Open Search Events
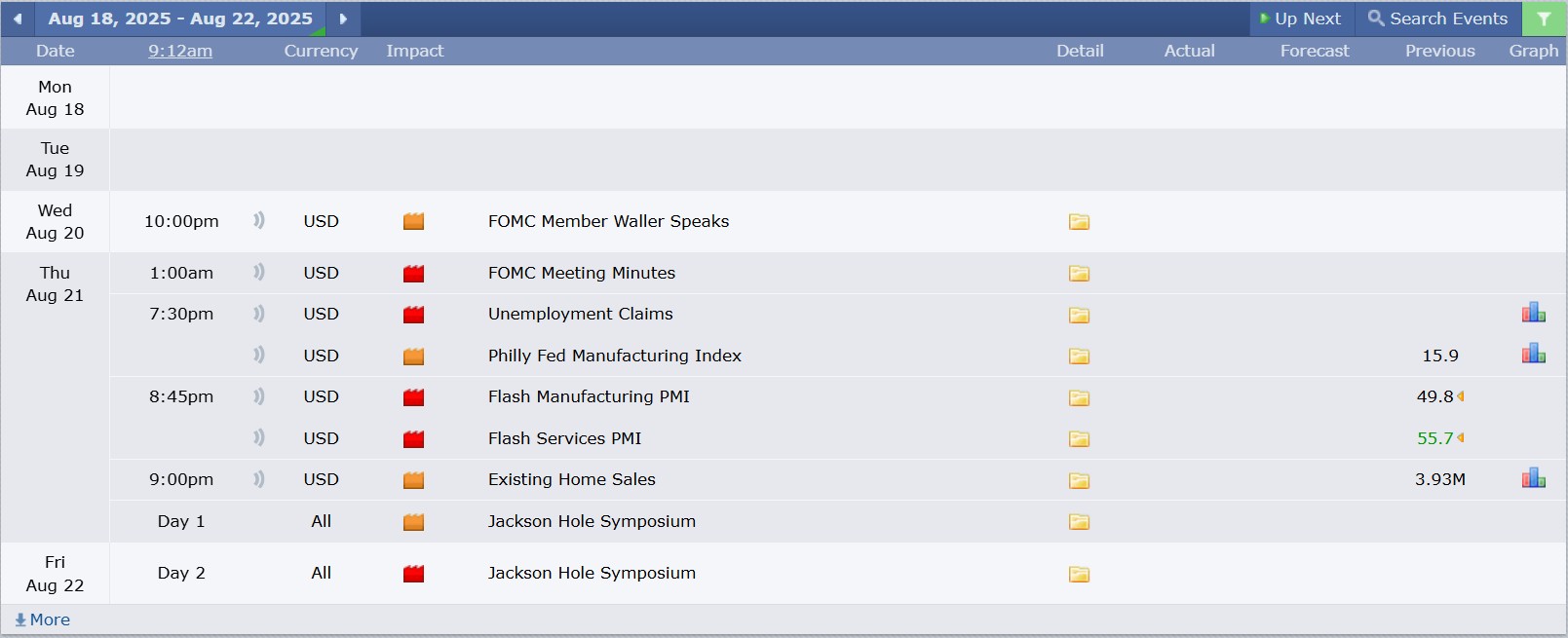This screenshot has height=638, width=1568. pyautogui.click(x=1438, y=19)
